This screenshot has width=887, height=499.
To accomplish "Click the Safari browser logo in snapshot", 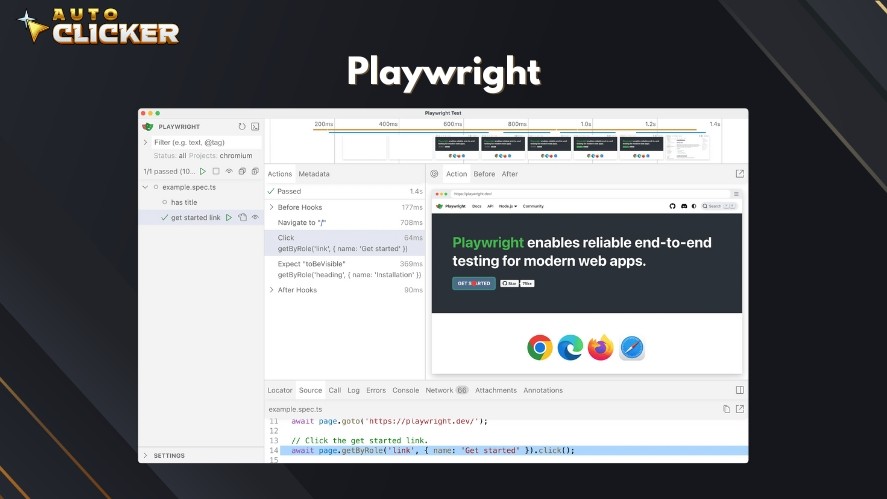I will point(631,347).
